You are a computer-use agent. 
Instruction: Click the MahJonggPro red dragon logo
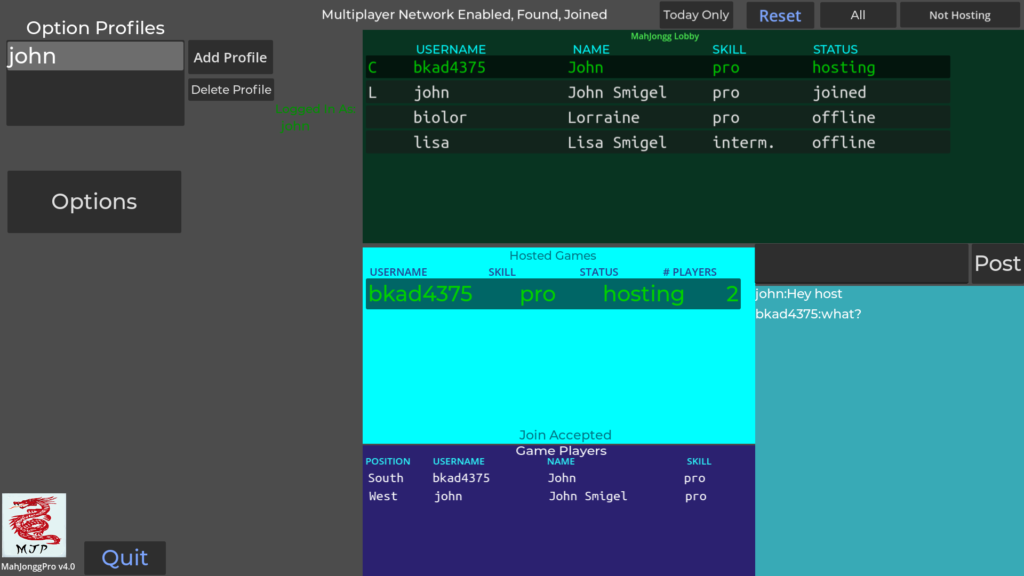(35, 525)
